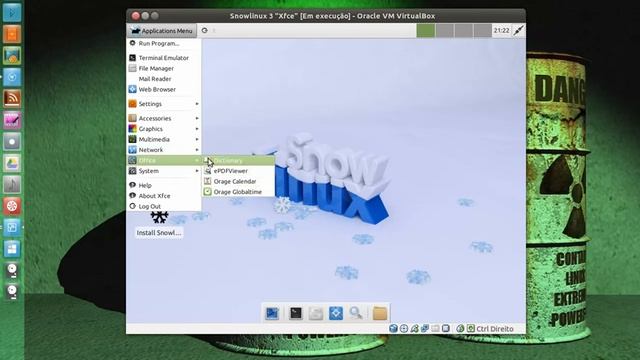Click the optical disc VirtualBox status icon
640x360 pixels.
click(x=404, y=329)
